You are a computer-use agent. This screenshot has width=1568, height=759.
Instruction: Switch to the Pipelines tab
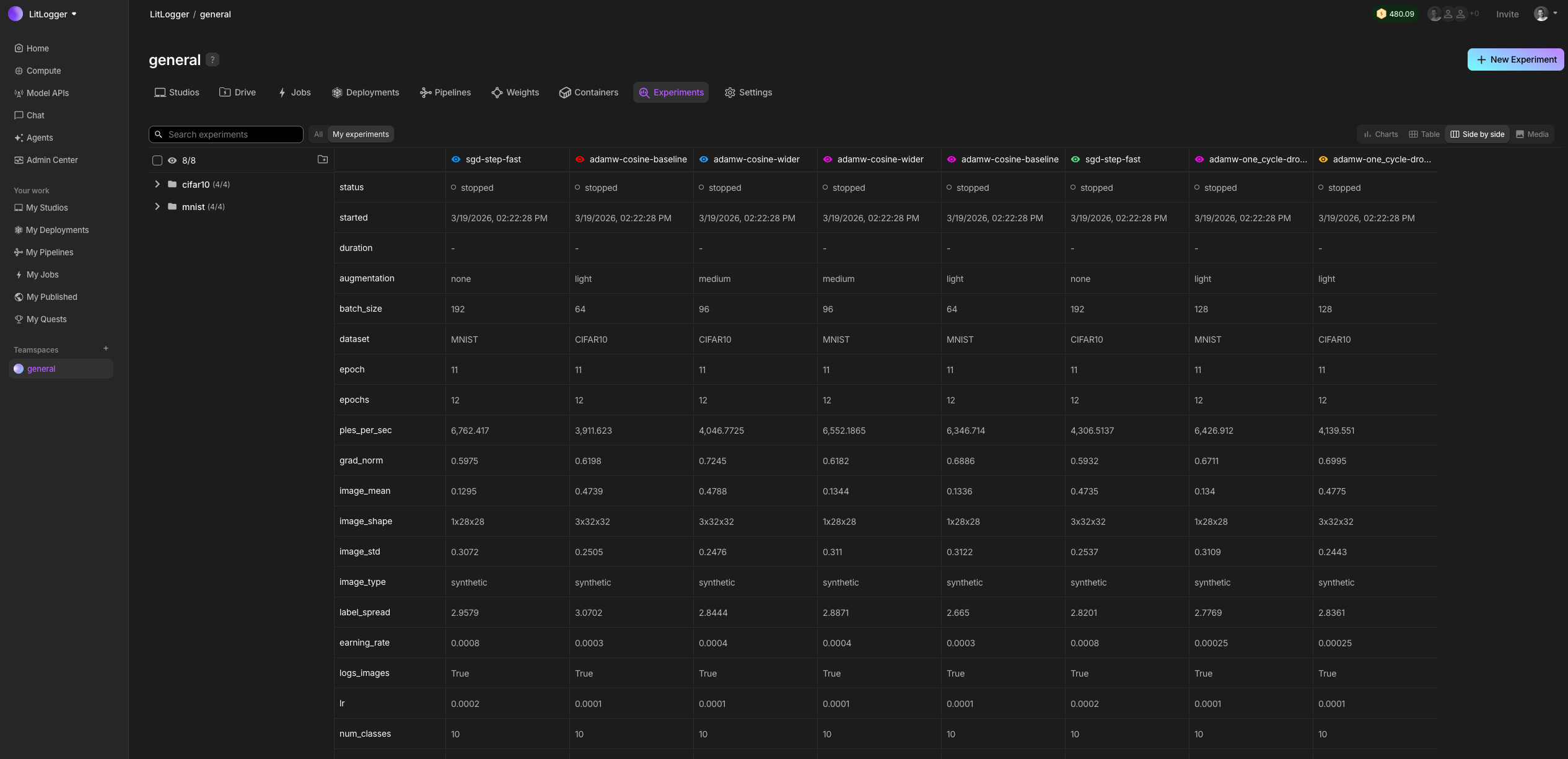coord(445,92)
